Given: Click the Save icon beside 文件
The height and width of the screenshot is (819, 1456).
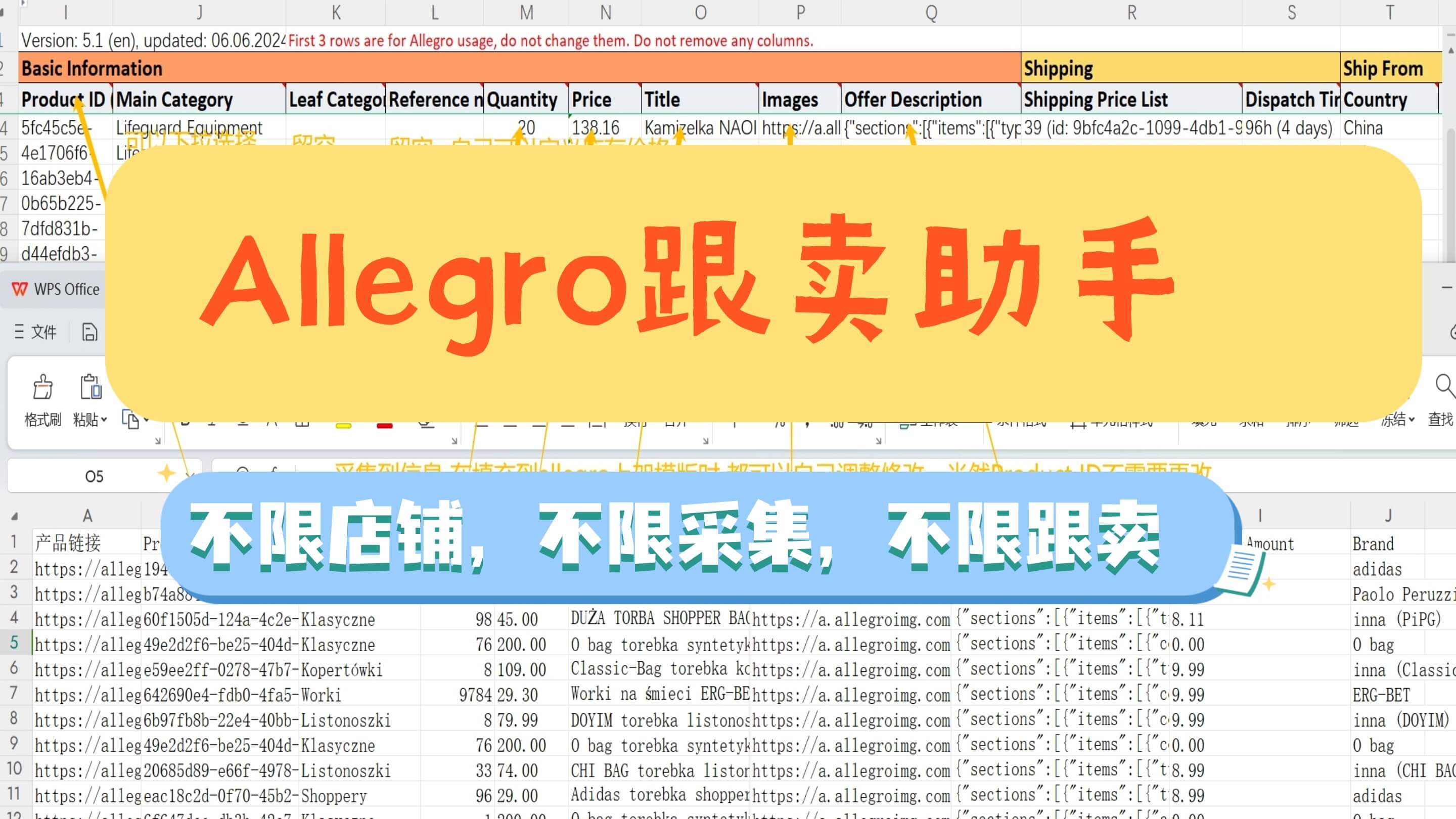Looking at the screenshot, I should point(89,332).
